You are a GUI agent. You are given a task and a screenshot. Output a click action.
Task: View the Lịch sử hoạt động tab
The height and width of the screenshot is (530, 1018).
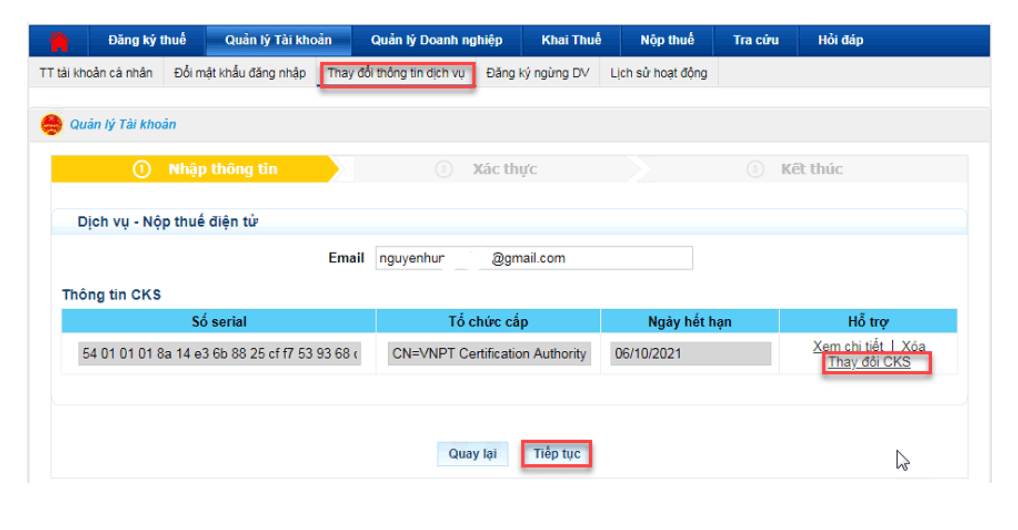point(658,73)
